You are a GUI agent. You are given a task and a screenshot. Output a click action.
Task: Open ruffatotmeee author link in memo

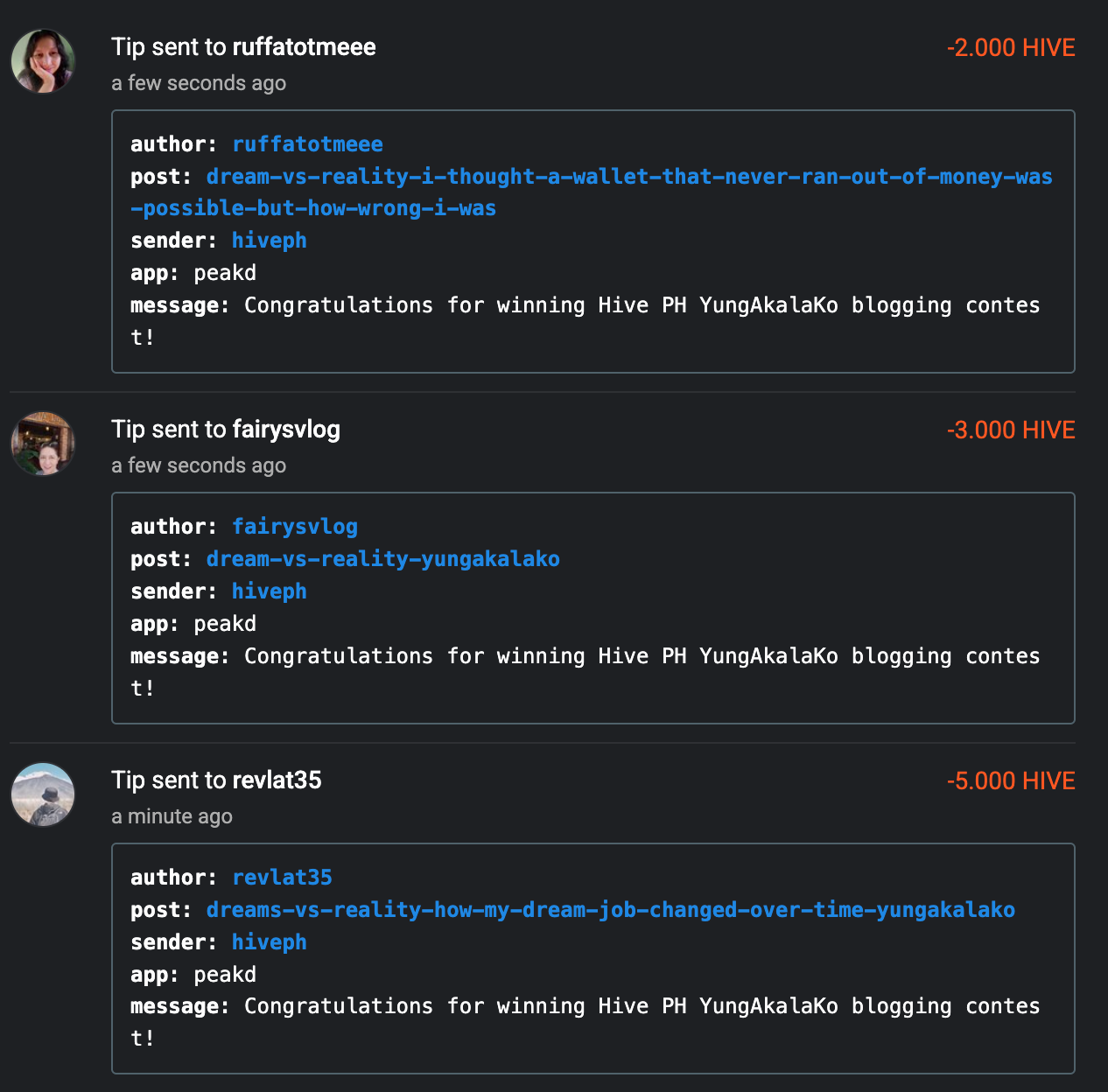(x=307, y=144)
